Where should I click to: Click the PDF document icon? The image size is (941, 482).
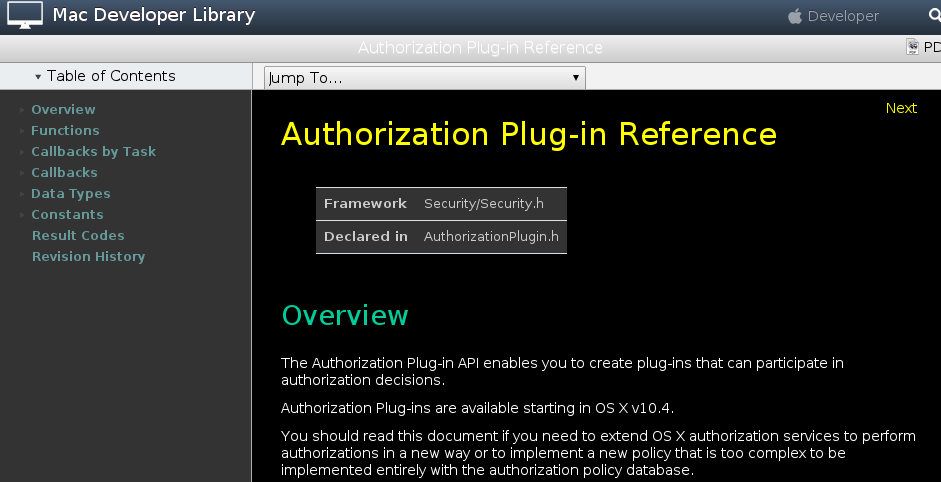point(913,47)
